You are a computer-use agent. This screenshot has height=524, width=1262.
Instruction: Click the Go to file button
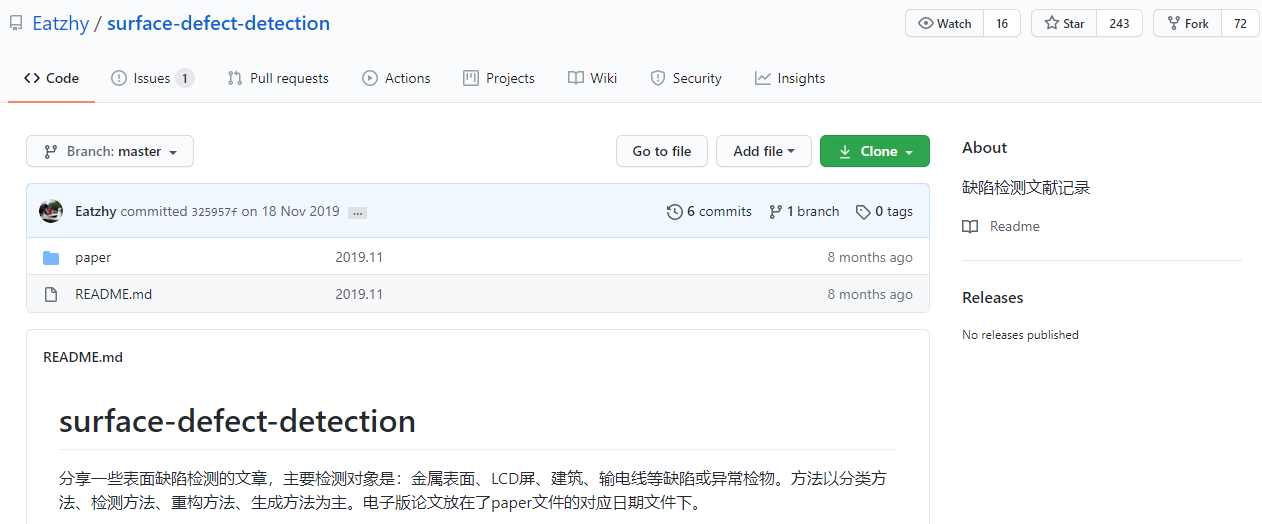[x=662, y=151]
